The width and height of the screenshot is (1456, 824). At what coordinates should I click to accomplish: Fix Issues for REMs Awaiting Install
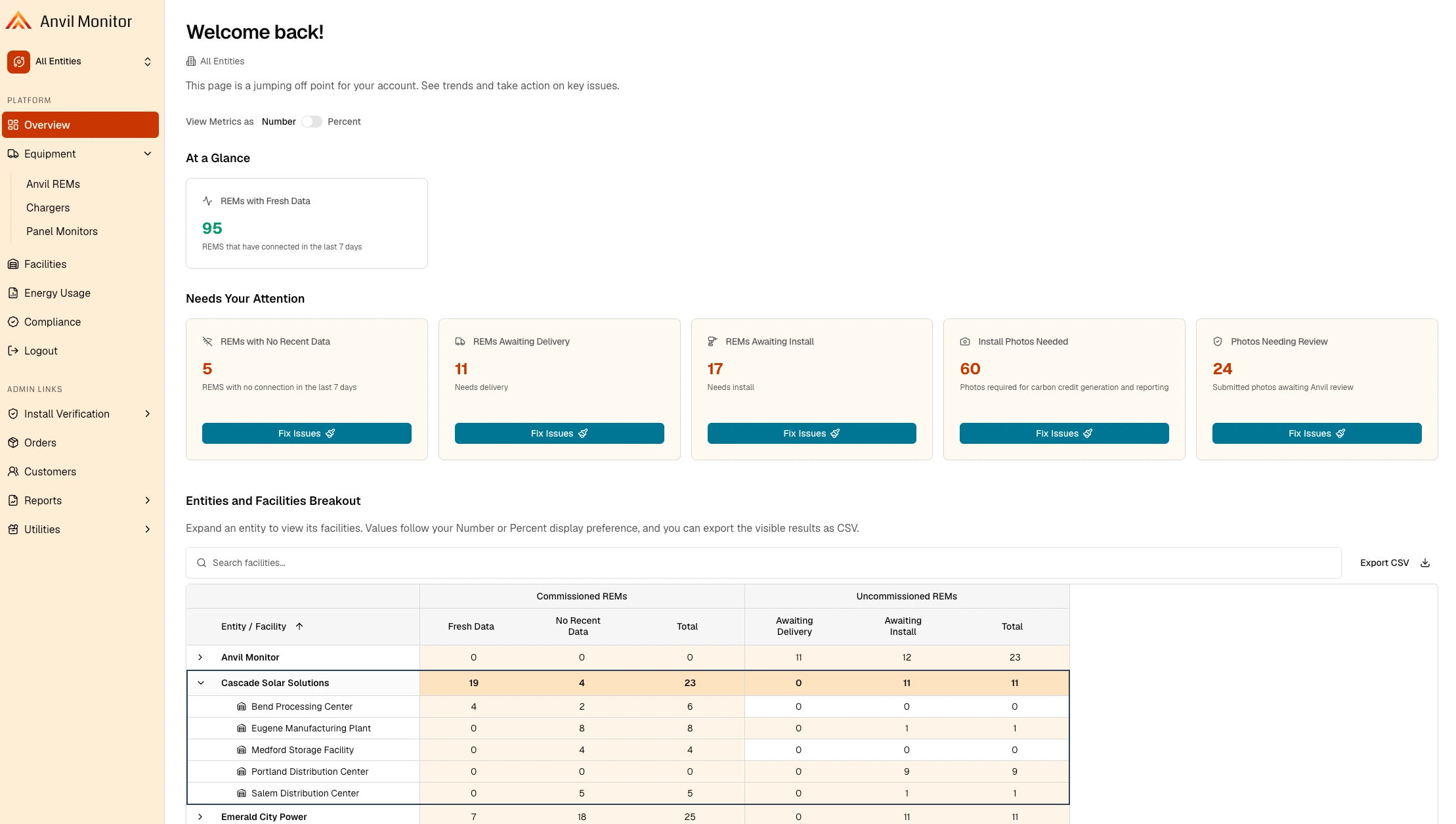812,433
